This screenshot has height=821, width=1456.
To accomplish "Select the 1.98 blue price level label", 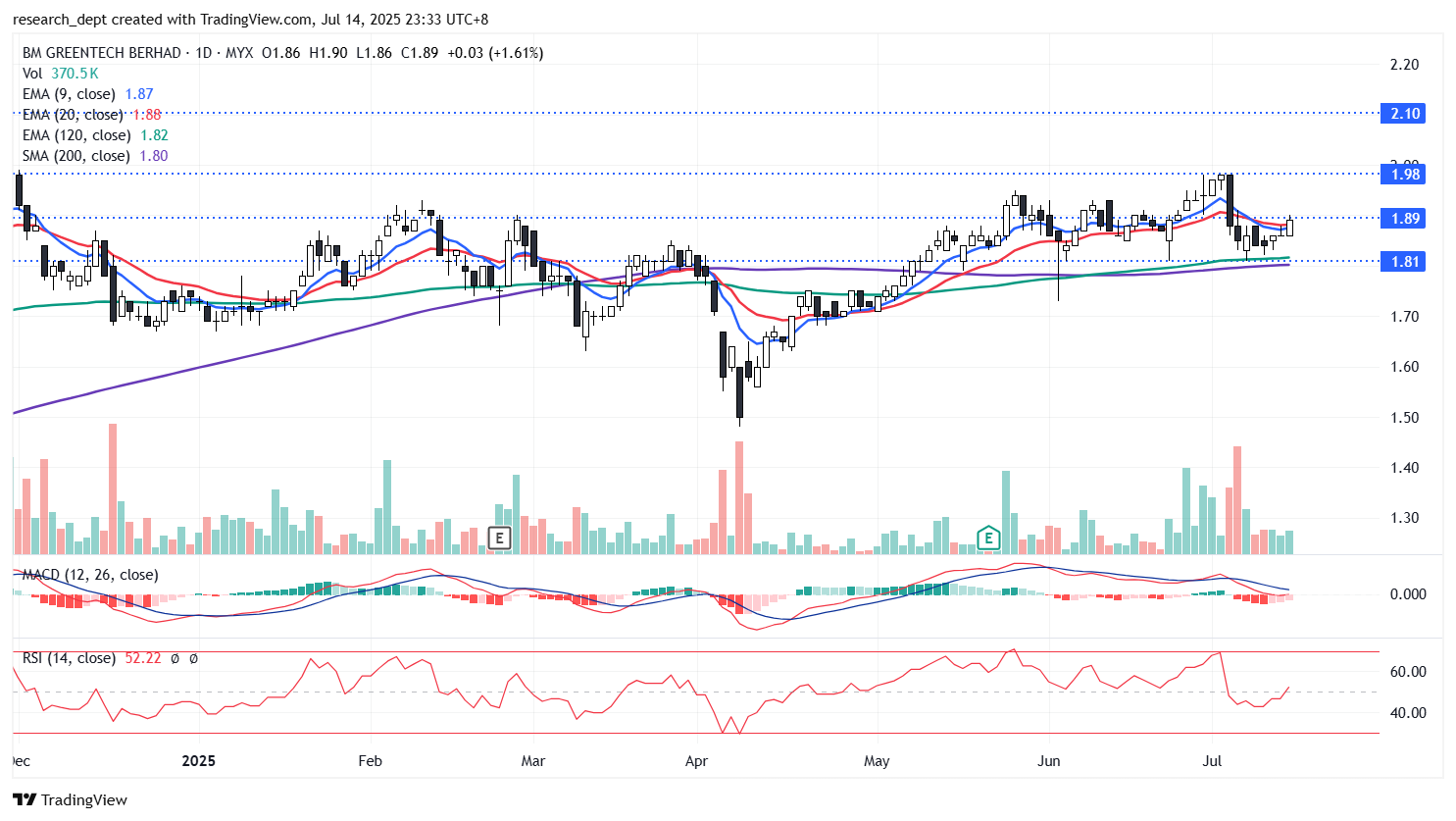I will (x=1405, y=174).
